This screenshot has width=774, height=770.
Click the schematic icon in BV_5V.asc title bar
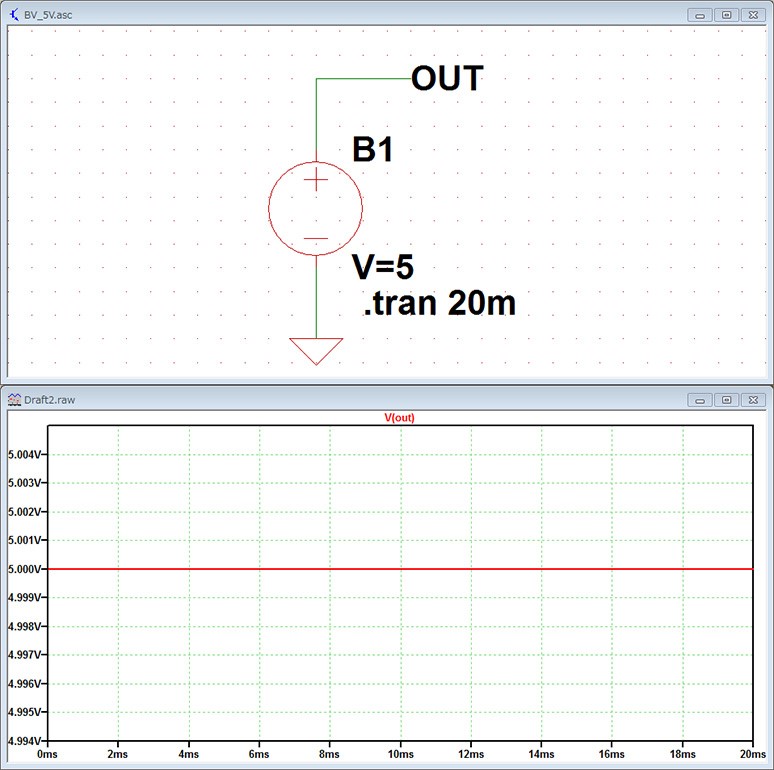pyautogui.click(x=13, y=14)
